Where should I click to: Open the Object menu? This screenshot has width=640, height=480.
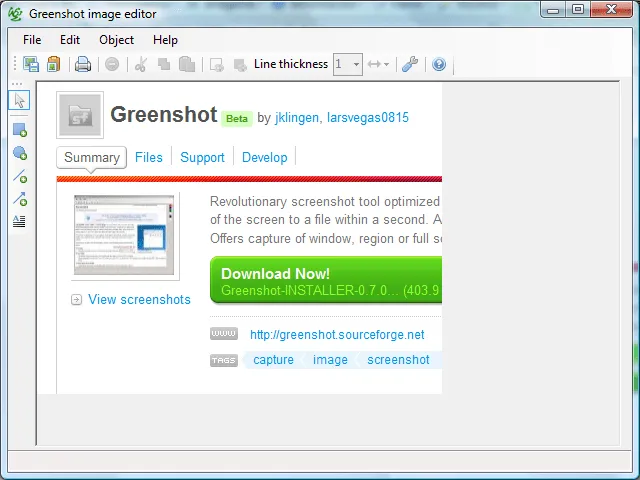(x=116, y=40)
